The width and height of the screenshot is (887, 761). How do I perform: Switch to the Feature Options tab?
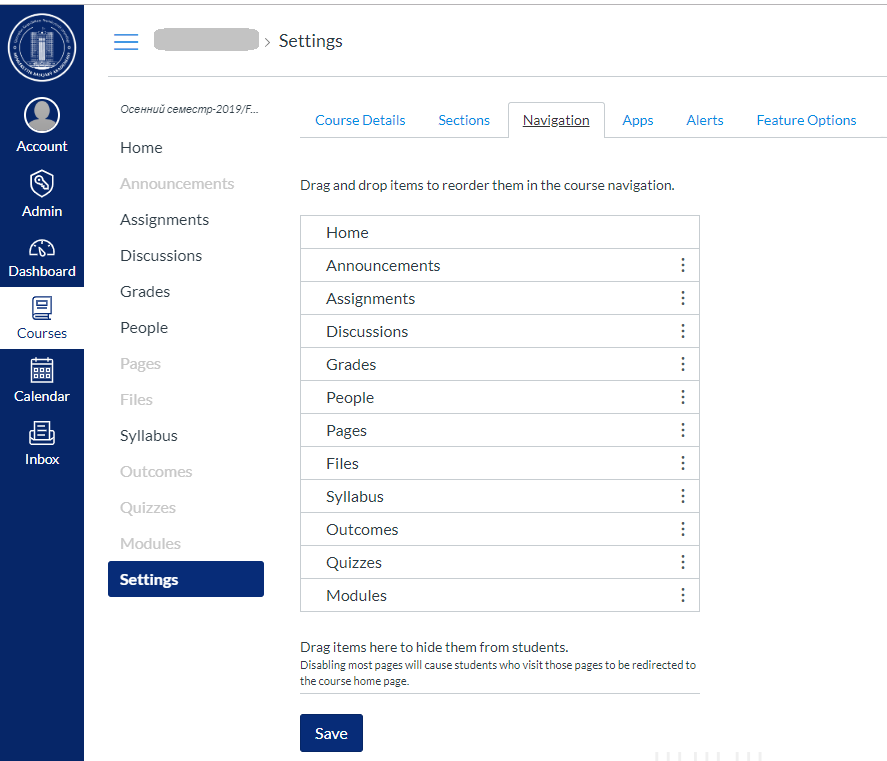[806, 120]
